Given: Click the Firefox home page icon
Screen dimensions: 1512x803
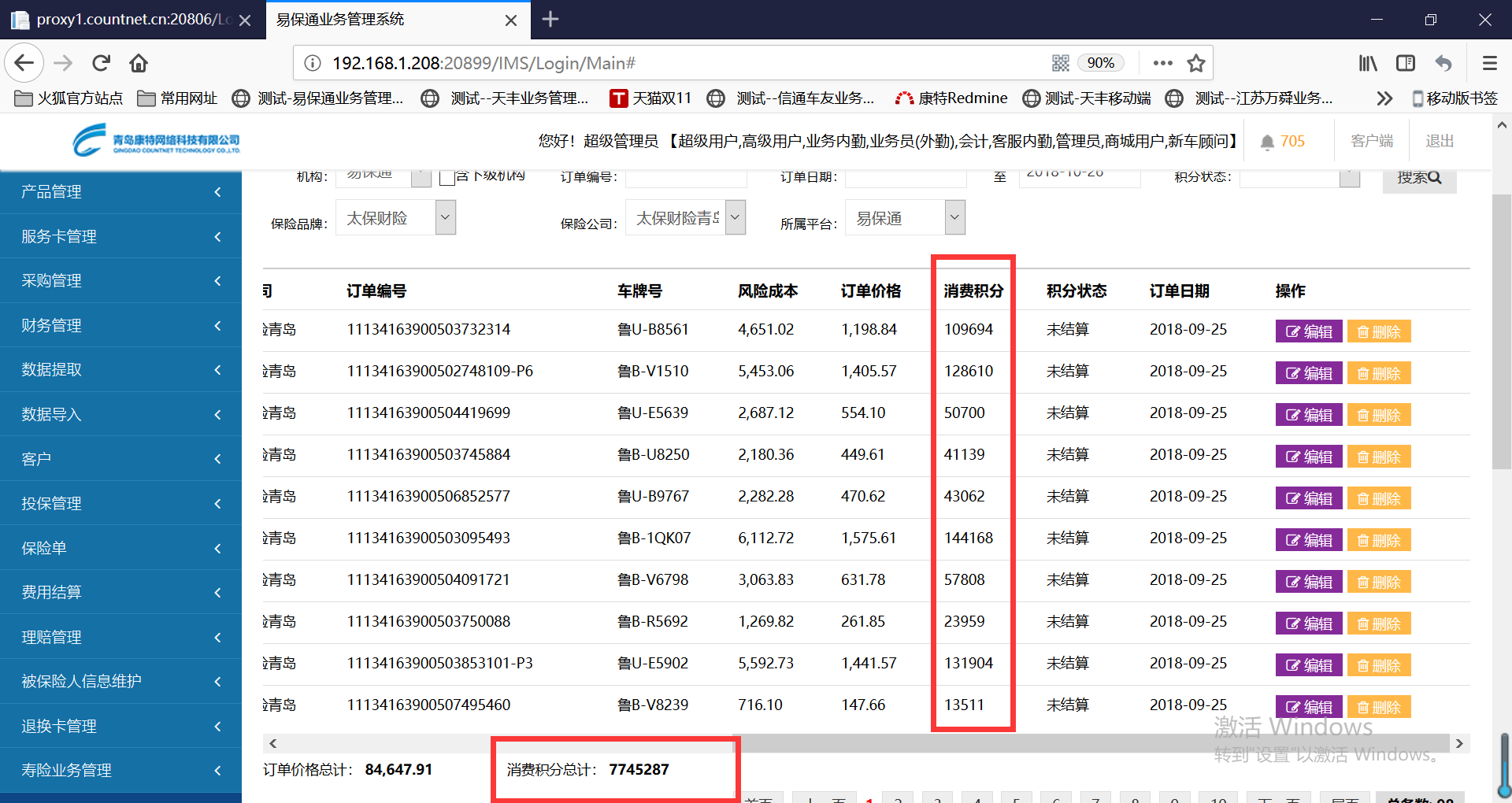Looking at the screenshot, I should [x=139, y=63].
